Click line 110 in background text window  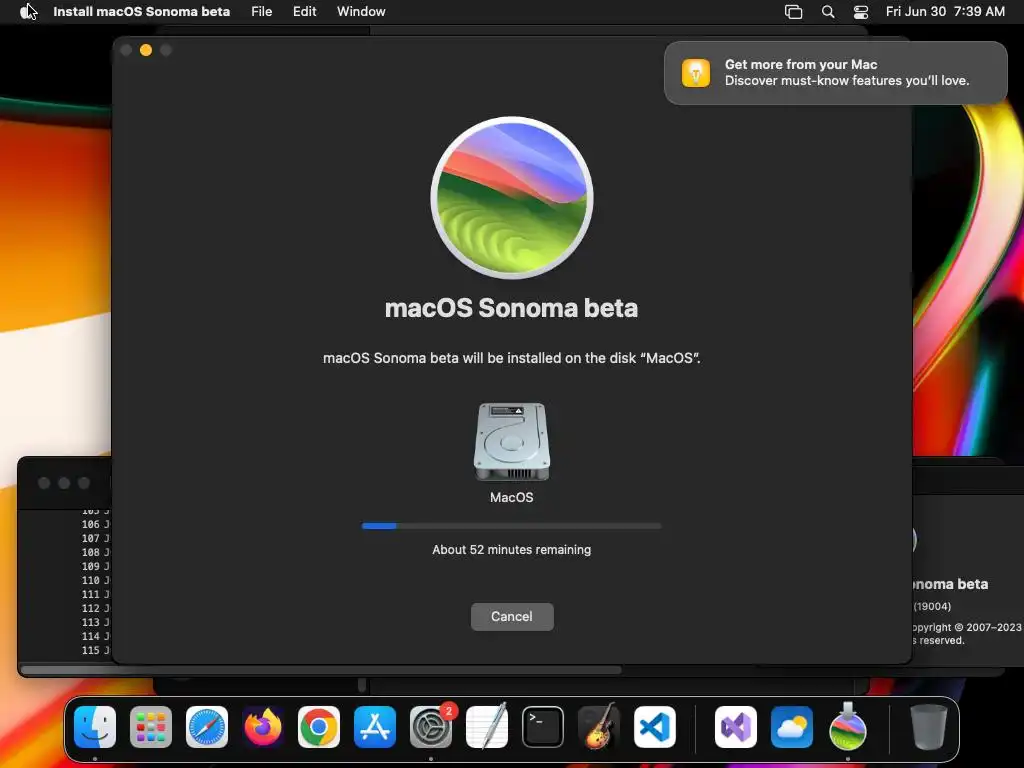pos(95,581)
